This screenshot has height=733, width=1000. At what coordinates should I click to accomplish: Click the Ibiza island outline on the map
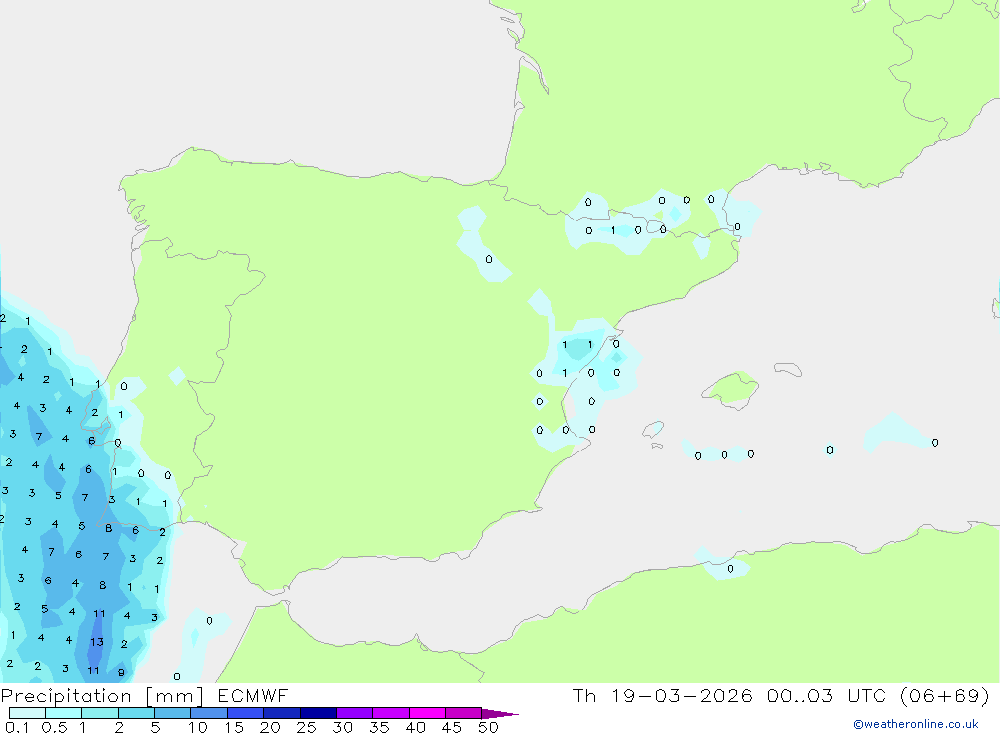pos(653,429)
